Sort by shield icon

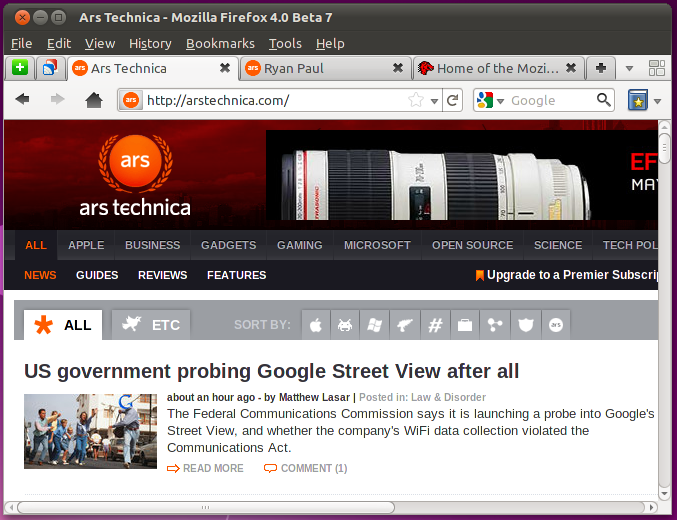[x=525, y=325]
